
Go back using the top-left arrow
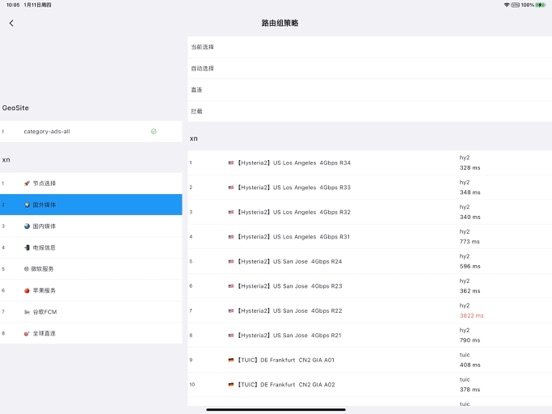click(12, 23)
